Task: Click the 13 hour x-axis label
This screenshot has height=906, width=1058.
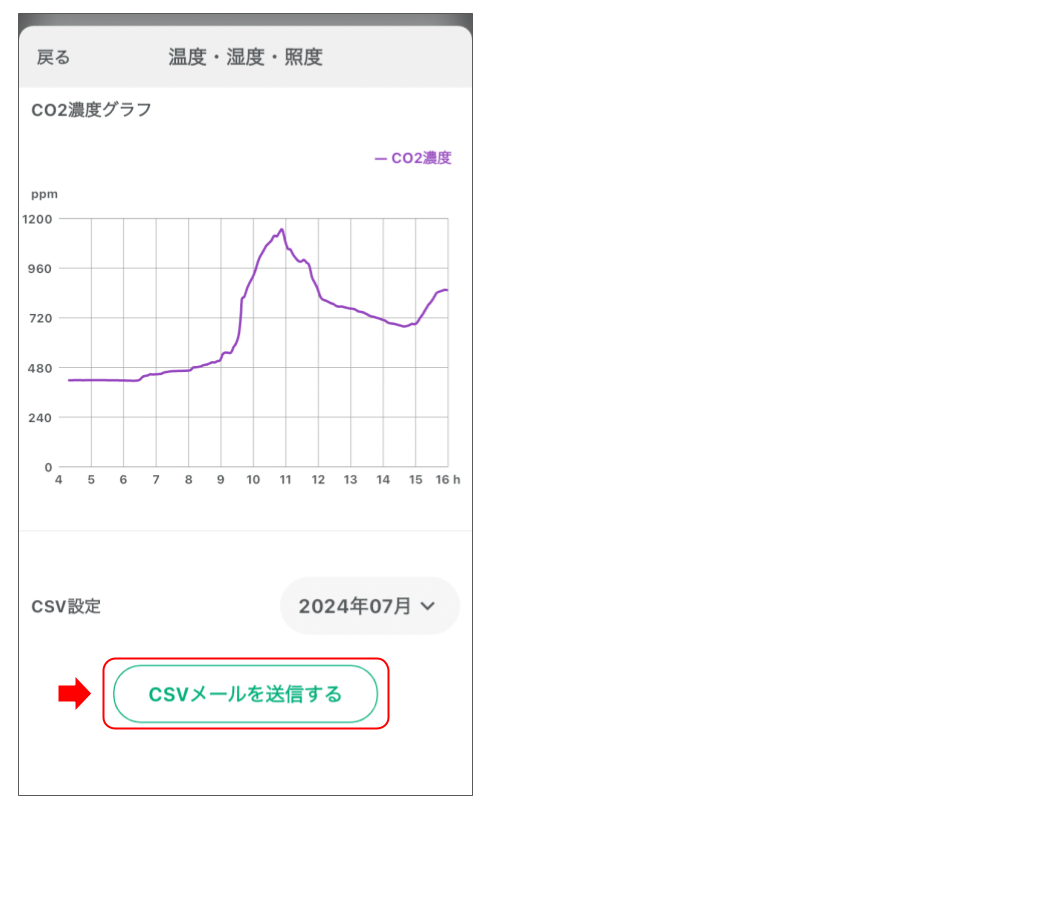Action: [x=350, y=480]
